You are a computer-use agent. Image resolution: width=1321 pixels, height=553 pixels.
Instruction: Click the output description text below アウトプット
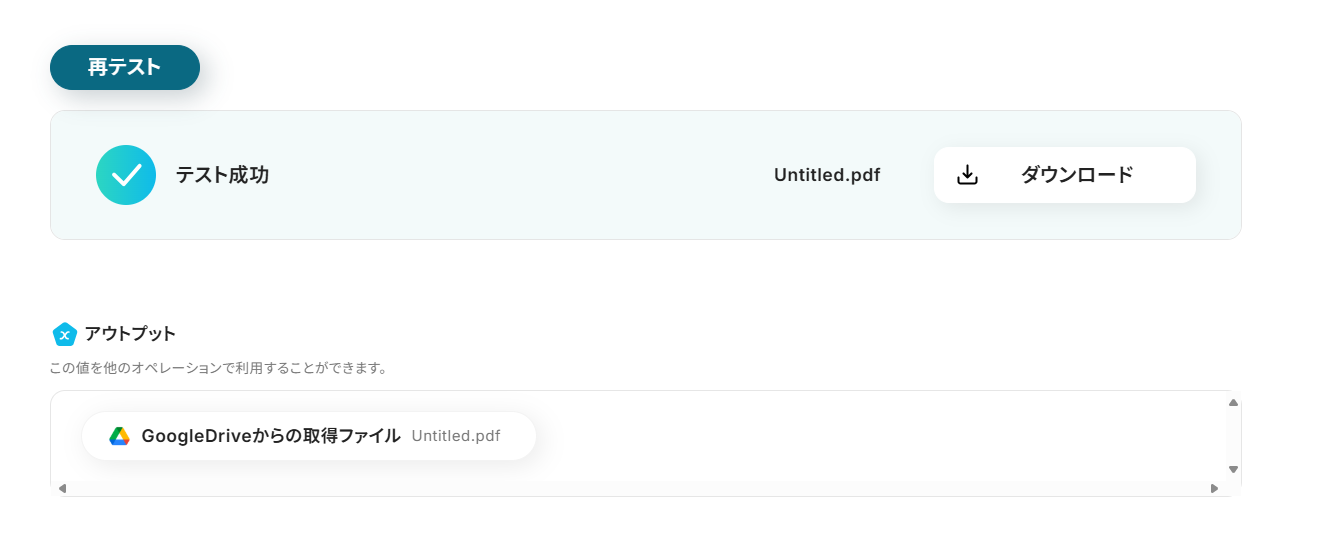coord(218,368)
